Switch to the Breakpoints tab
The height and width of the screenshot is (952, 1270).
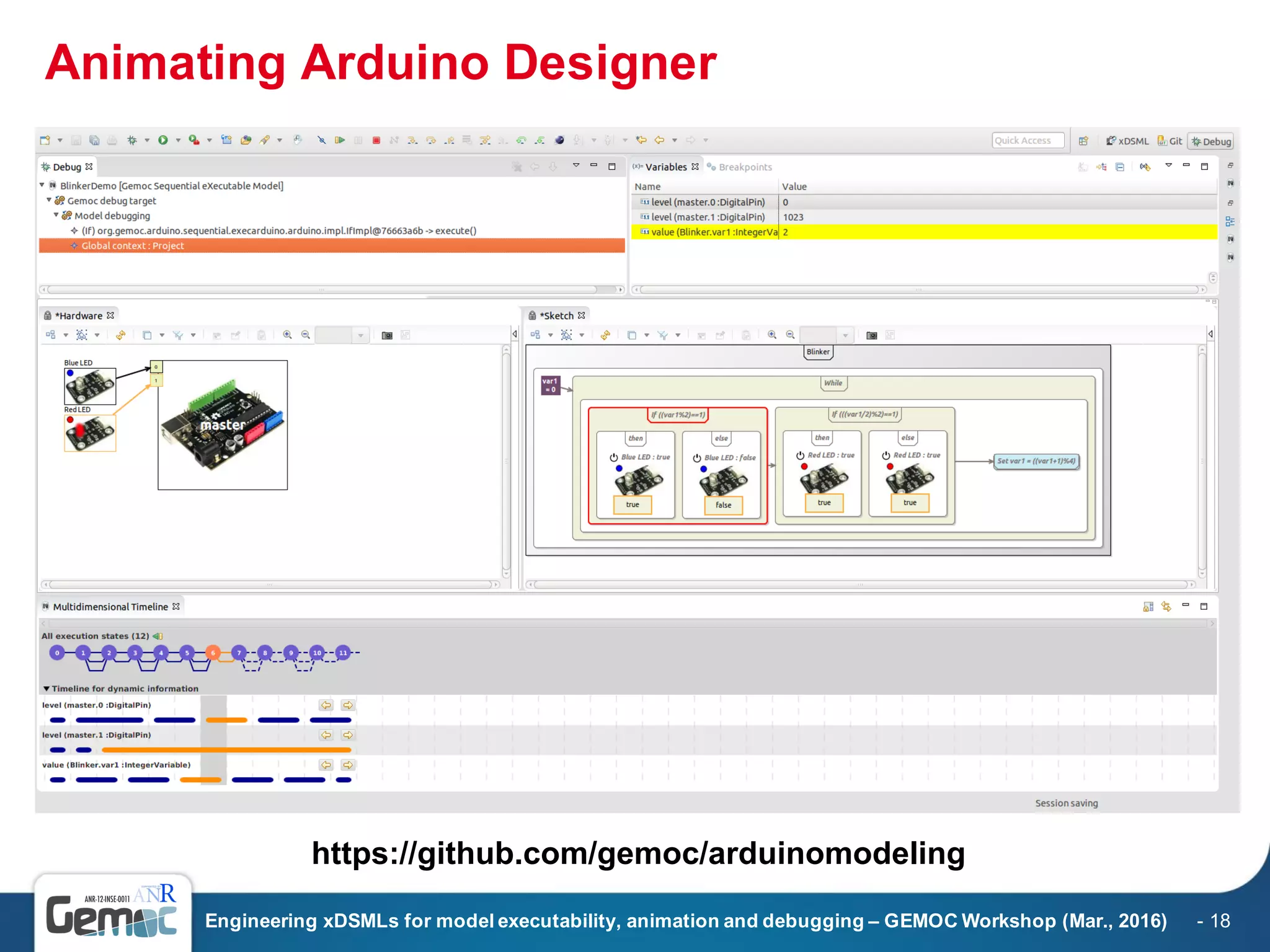point(740,167)
